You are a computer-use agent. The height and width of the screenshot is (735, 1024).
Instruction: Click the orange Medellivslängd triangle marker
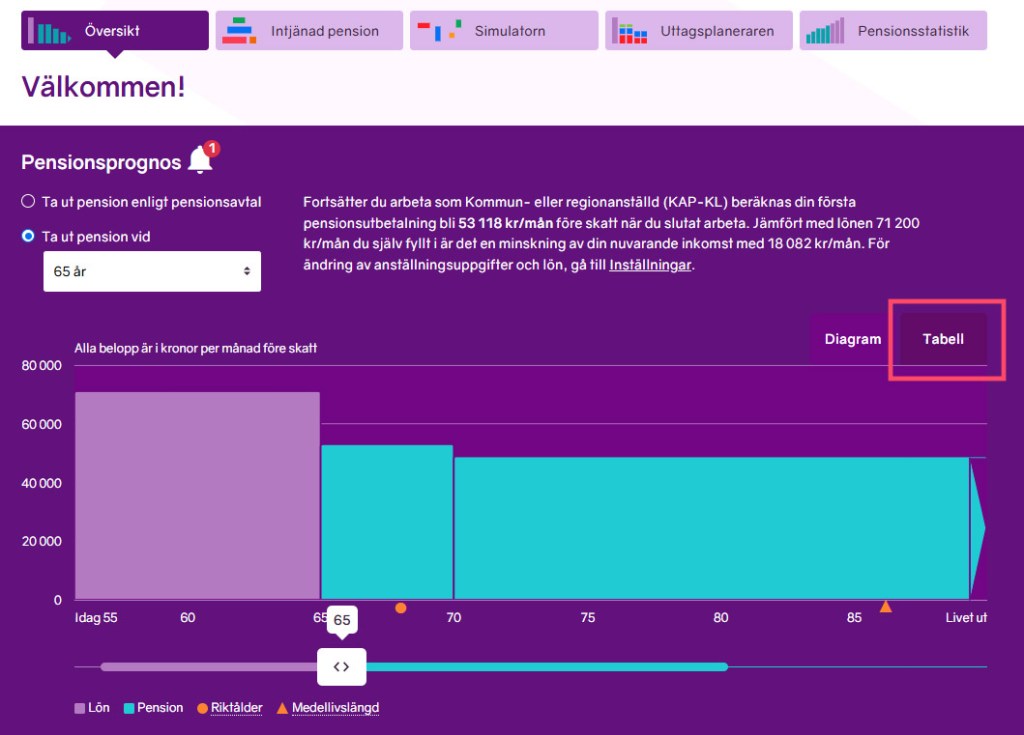click(885, 606)
